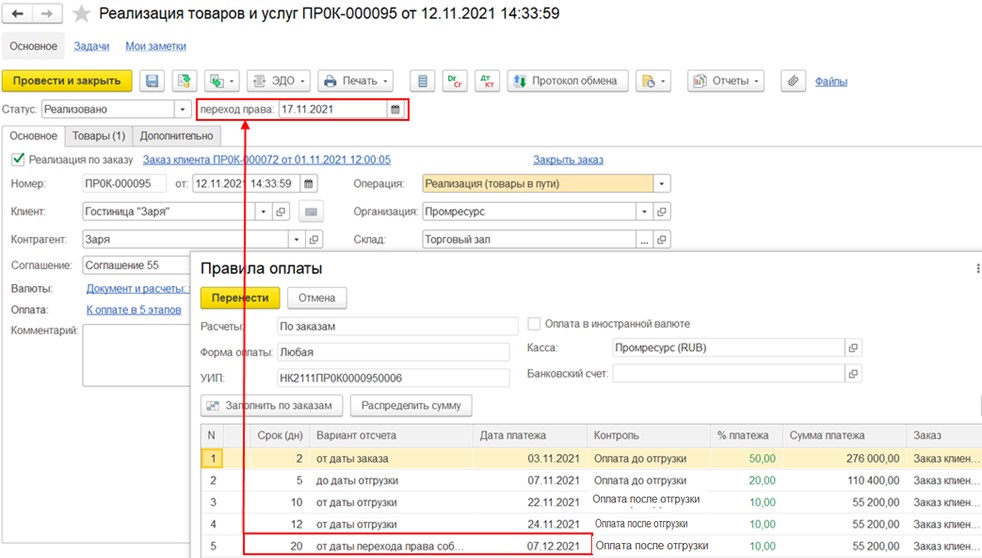Click the 'Закрыть заказ' link
Viewport: 982px width, 558px height.
pos(568,160)
